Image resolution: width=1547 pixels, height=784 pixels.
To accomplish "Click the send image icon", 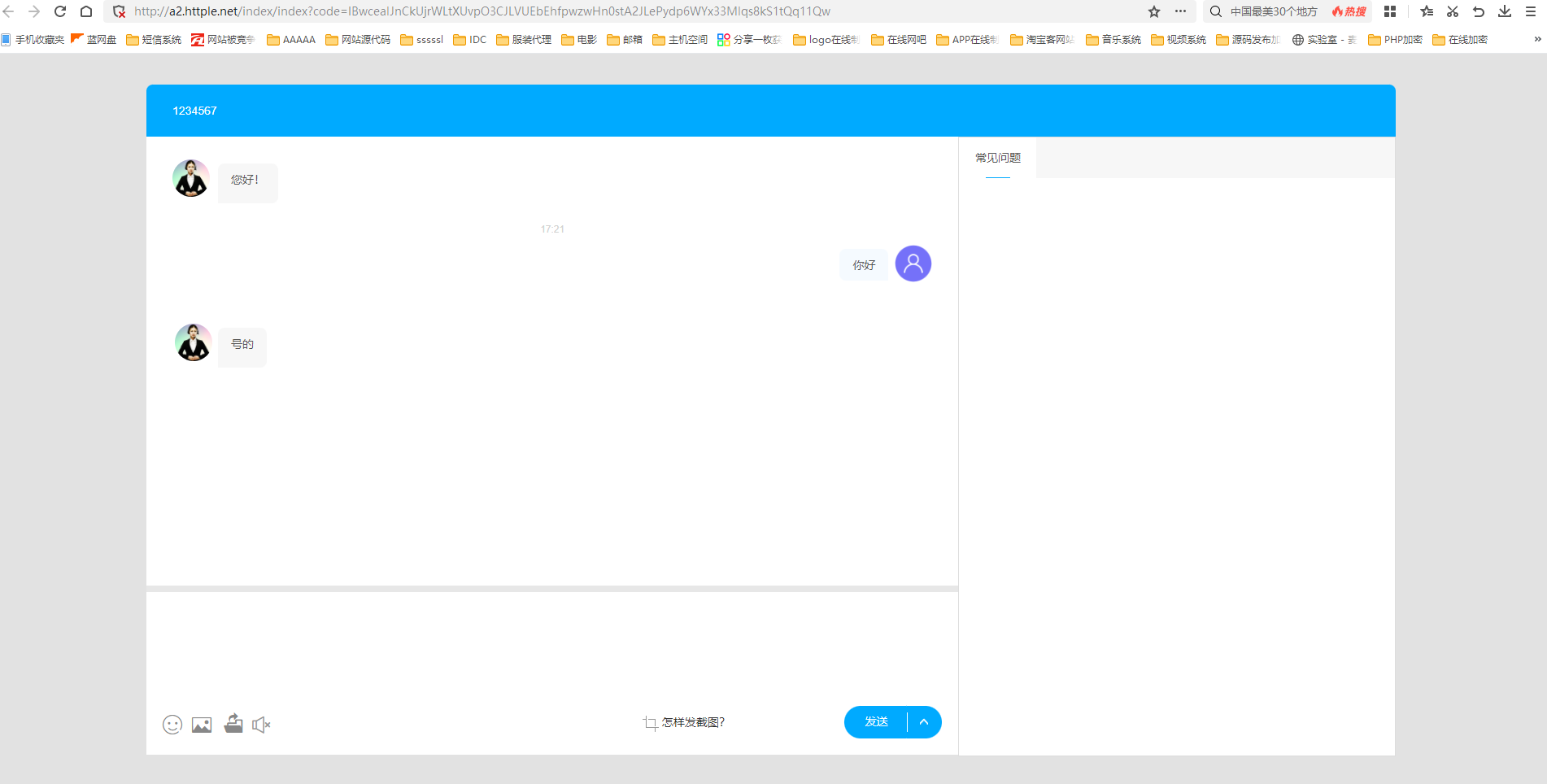I will tap(202, 725).
